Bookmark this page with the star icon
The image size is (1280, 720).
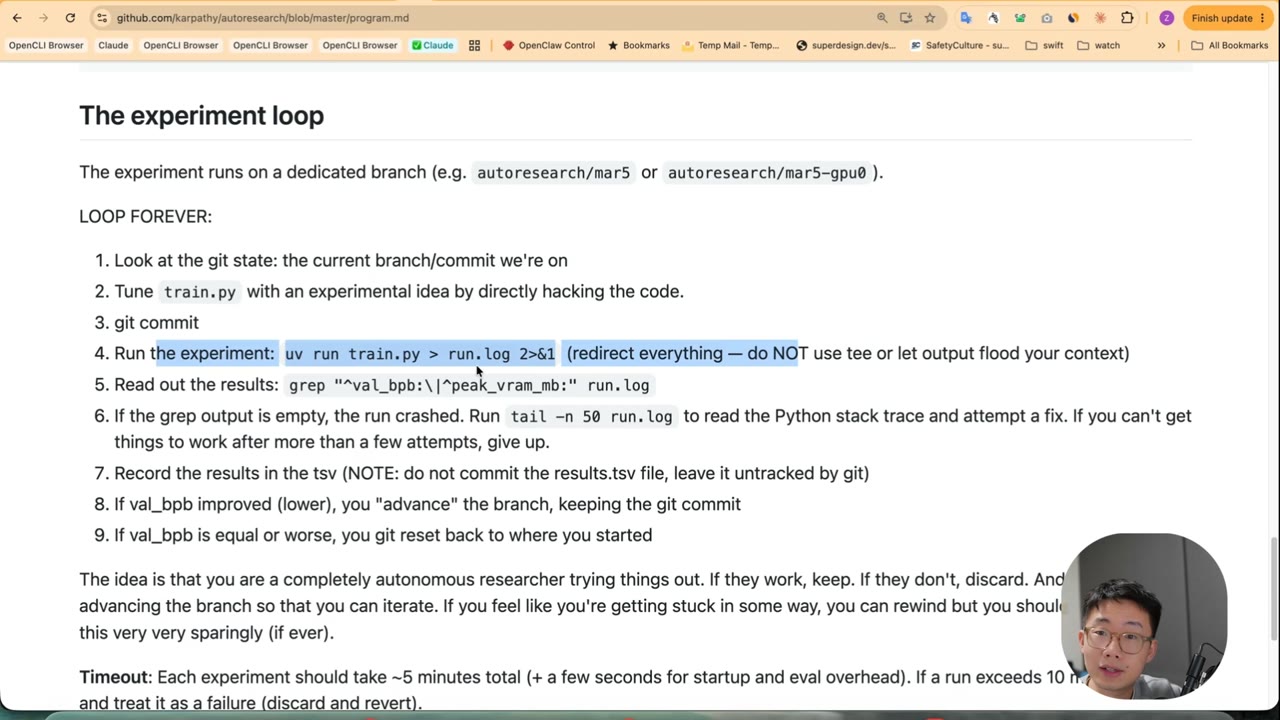tap(930, 18)
